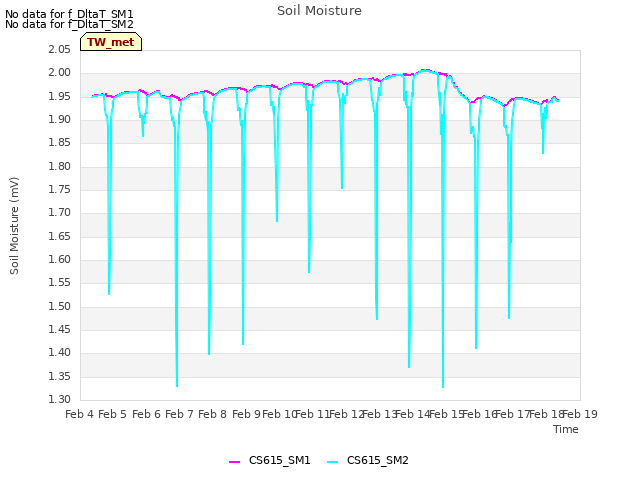Click the 1.50 y-axis tick label
This screenshot has width=640, height=480.
pos(59,307)
